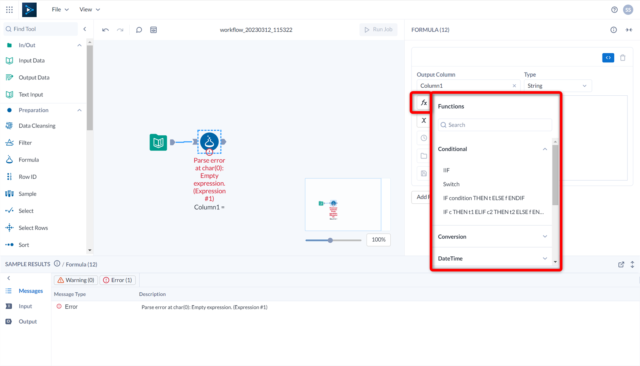Toggle the blue expression editor button
Viewport: 640px width, 366px height.
[608, 58]
